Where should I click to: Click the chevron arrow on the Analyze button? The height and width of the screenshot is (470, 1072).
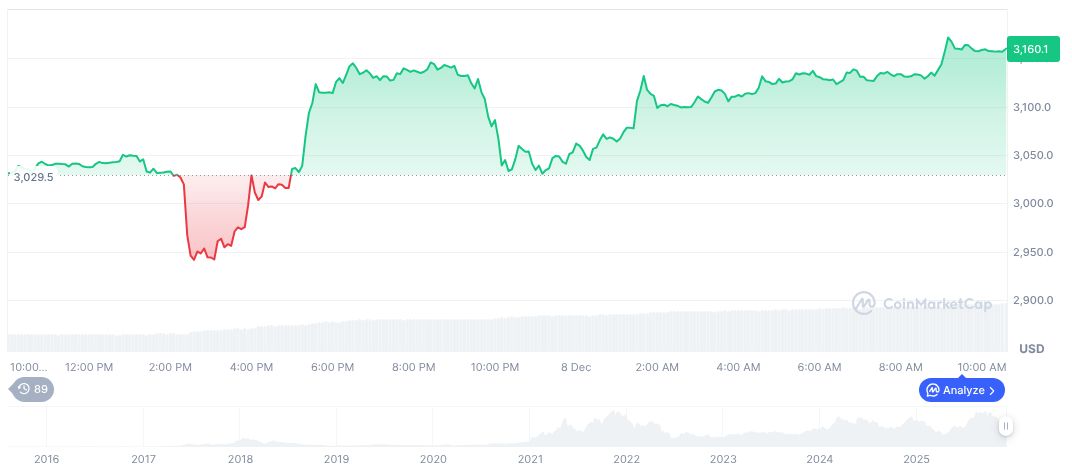coord(993,390)
